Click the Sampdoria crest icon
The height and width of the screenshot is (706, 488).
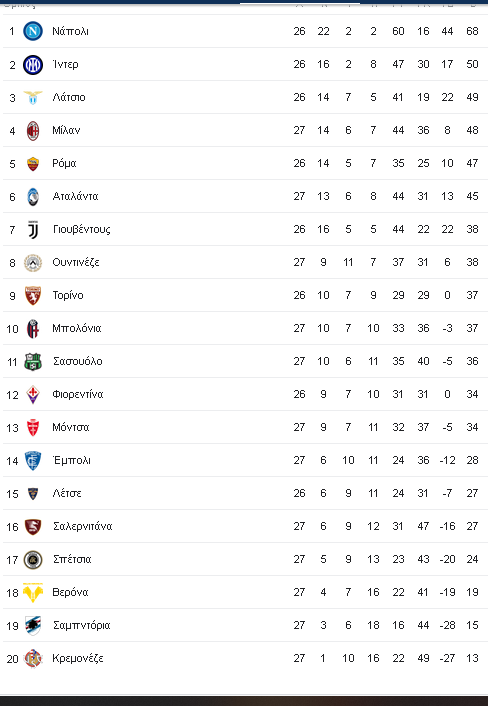point(33,625)
